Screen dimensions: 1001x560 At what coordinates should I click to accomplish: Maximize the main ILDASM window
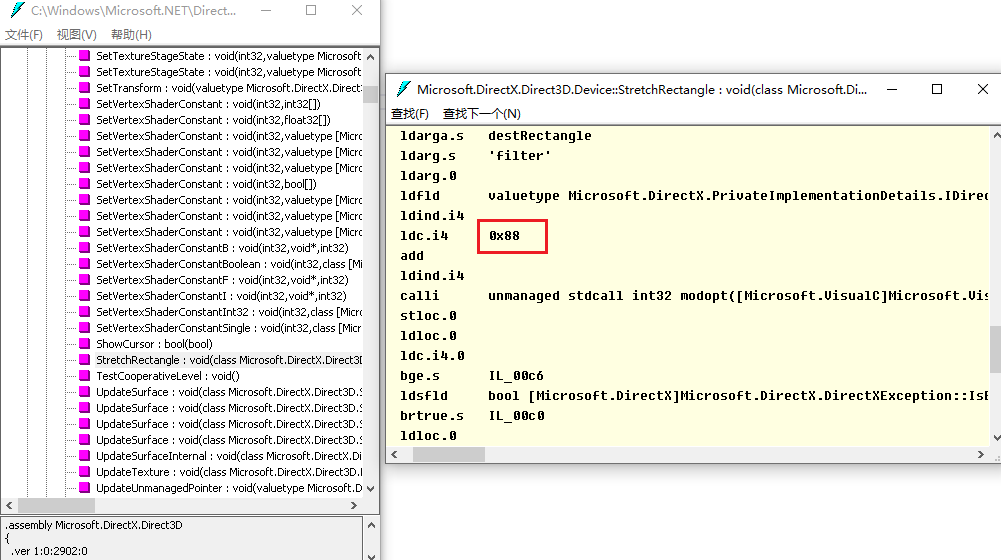(311, 10)
